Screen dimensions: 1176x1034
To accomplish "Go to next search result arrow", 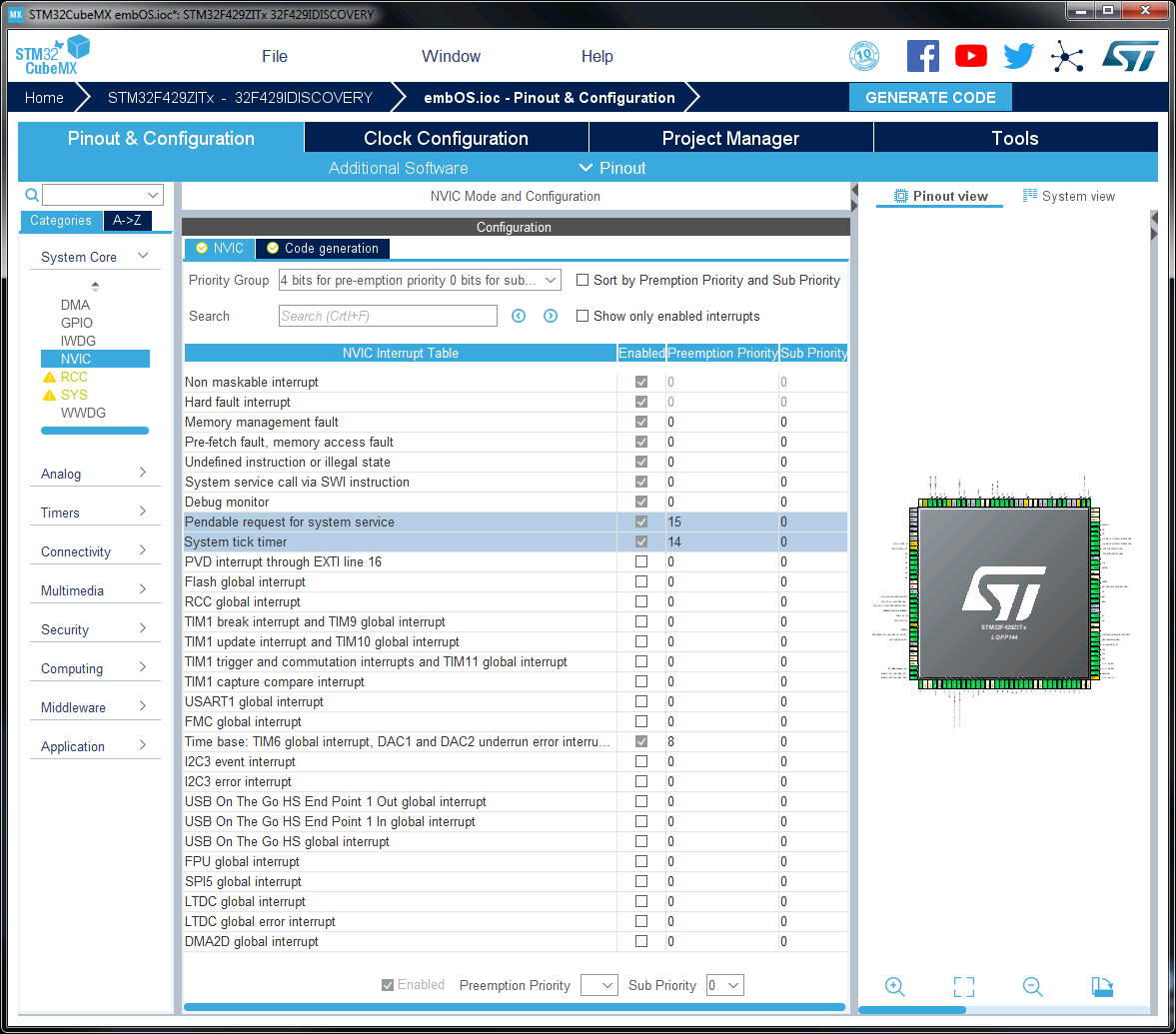I will pyautogui.click(x=551, y=316).
